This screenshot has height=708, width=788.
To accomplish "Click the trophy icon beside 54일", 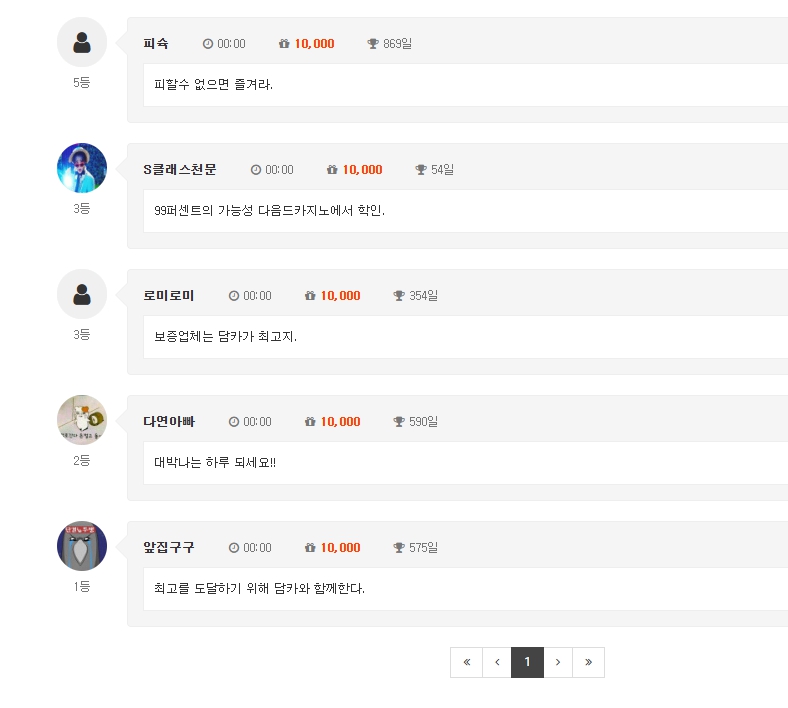I will tap(421, 170).
